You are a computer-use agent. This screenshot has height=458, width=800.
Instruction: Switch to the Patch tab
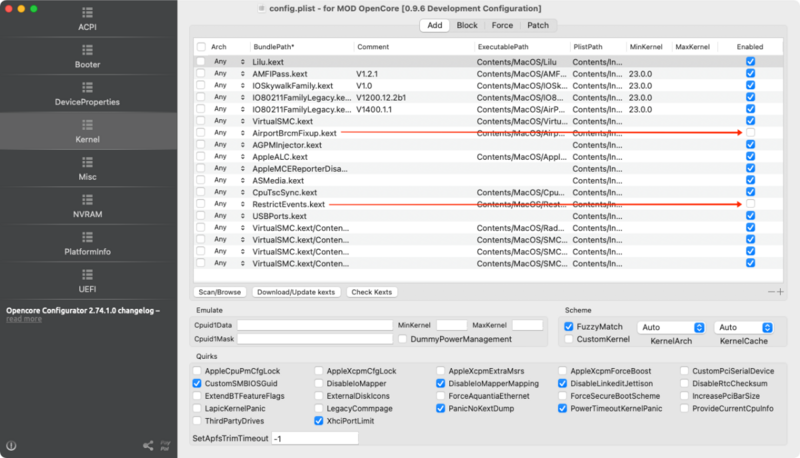point(538,25)
